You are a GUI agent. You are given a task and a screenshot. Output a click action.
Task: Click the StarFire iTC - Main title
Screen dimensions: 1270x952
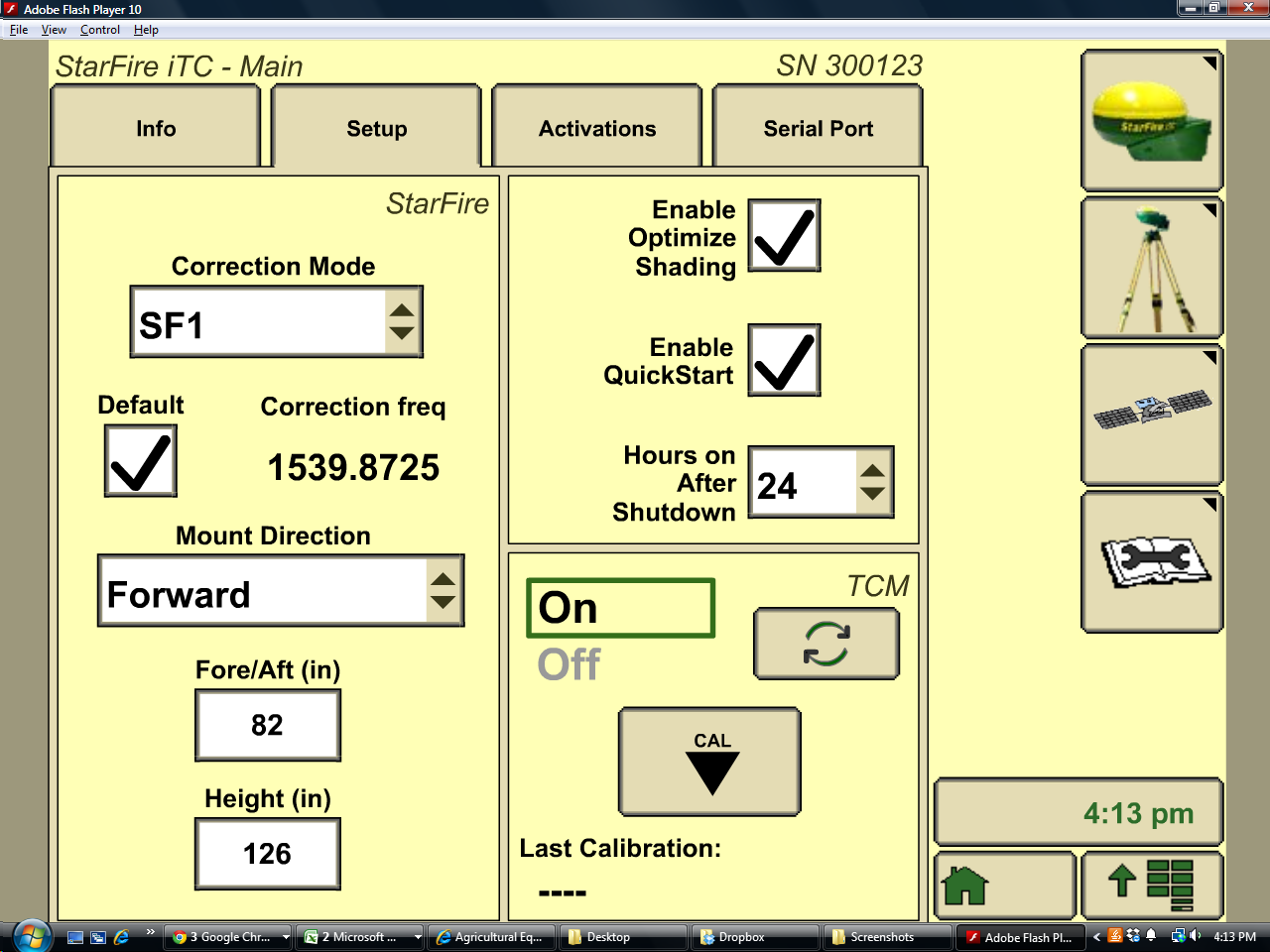pyautogui.click(x=180, y=66)
